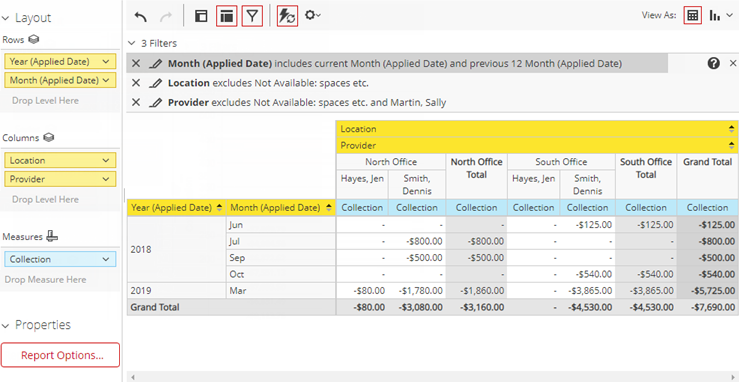
Task: Open the chart view dropdown
Action: (x=722, y=16)
